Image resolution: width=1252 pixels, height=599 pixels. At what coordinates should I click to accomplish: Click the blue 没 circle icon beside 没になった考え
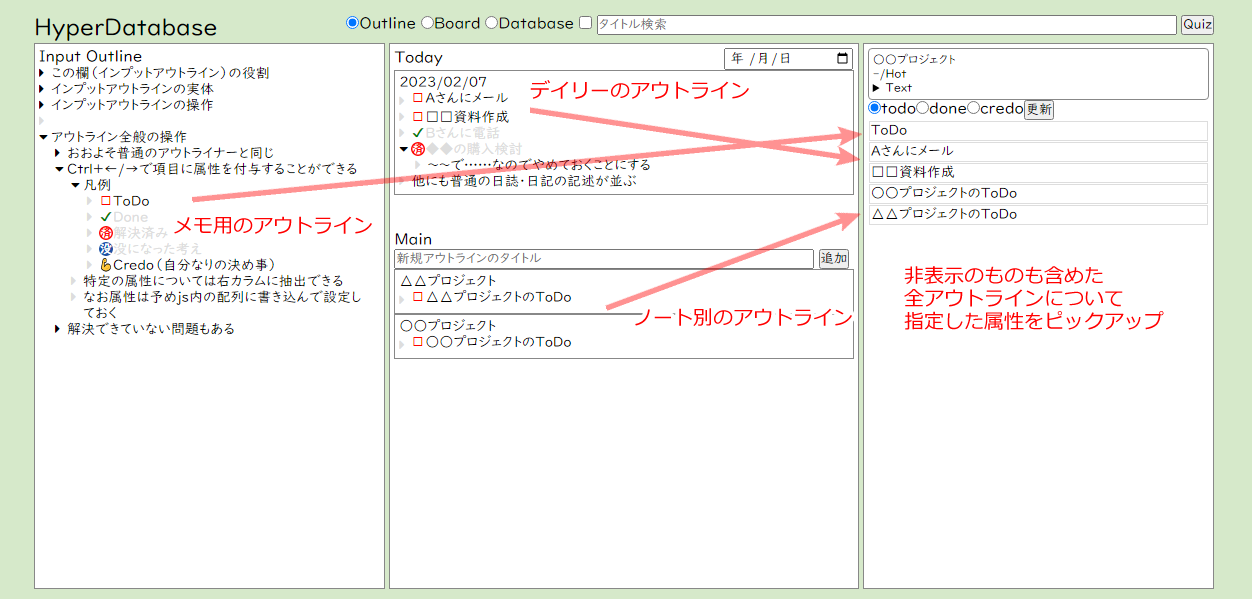(x=106, y=249)
